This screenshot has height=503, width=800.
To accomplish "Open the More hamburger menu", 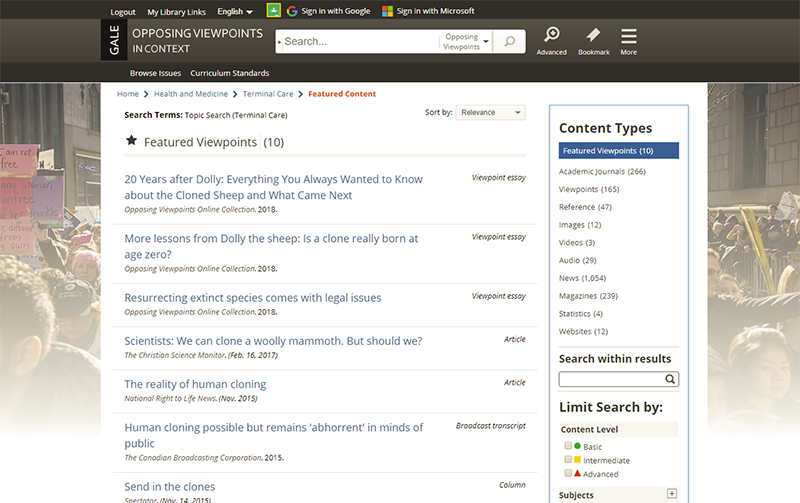I will (629, 36).
